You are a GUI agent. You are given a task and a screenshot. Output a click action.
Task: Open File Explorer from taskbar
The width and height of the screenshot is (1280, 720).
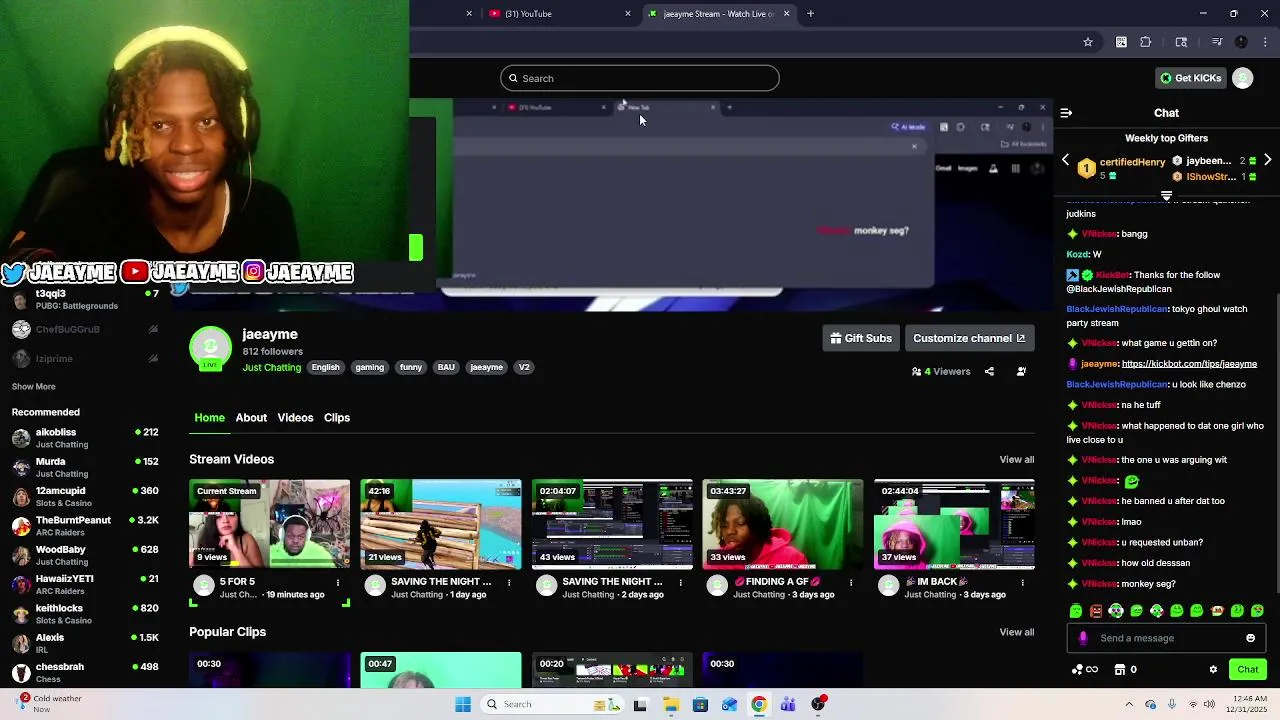pyautogui.click(x=670, y=704)
